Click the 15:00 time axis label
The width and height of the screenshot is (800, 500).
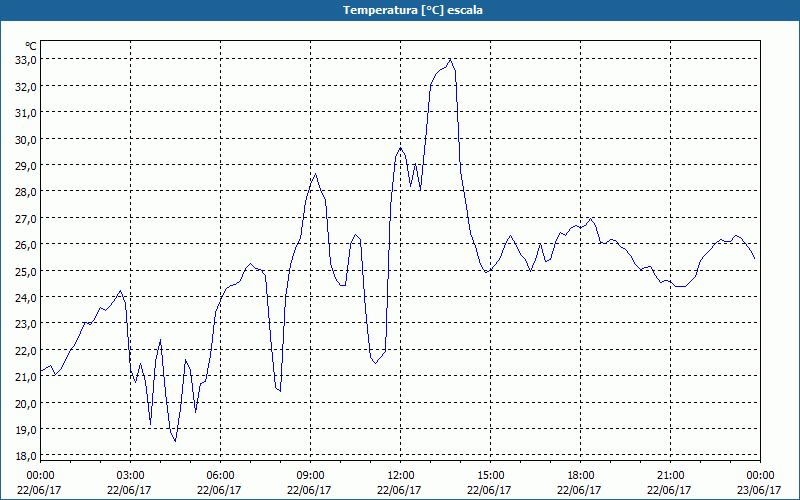[491, 476]
